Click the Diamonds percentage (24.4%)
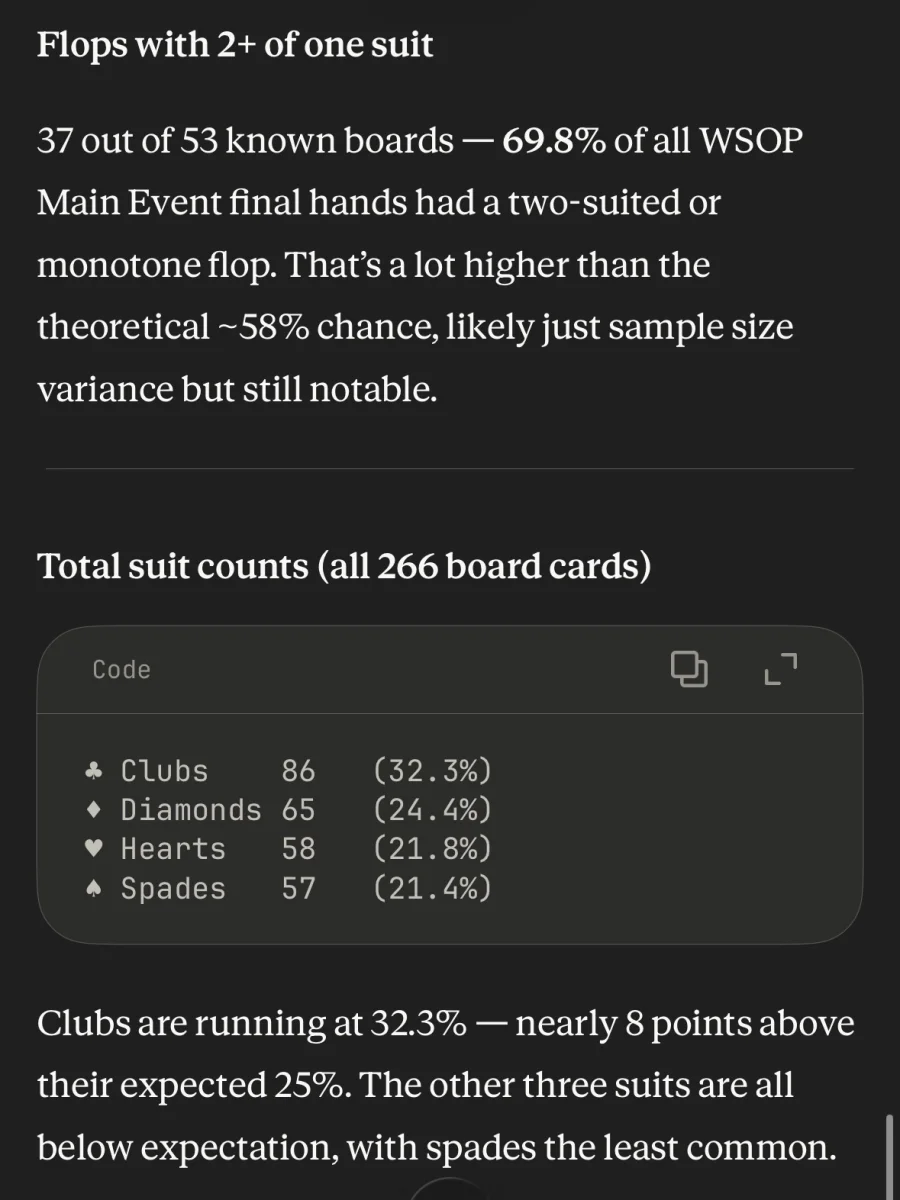Screen dimensions: 900x1200 (x=432, y=810)
